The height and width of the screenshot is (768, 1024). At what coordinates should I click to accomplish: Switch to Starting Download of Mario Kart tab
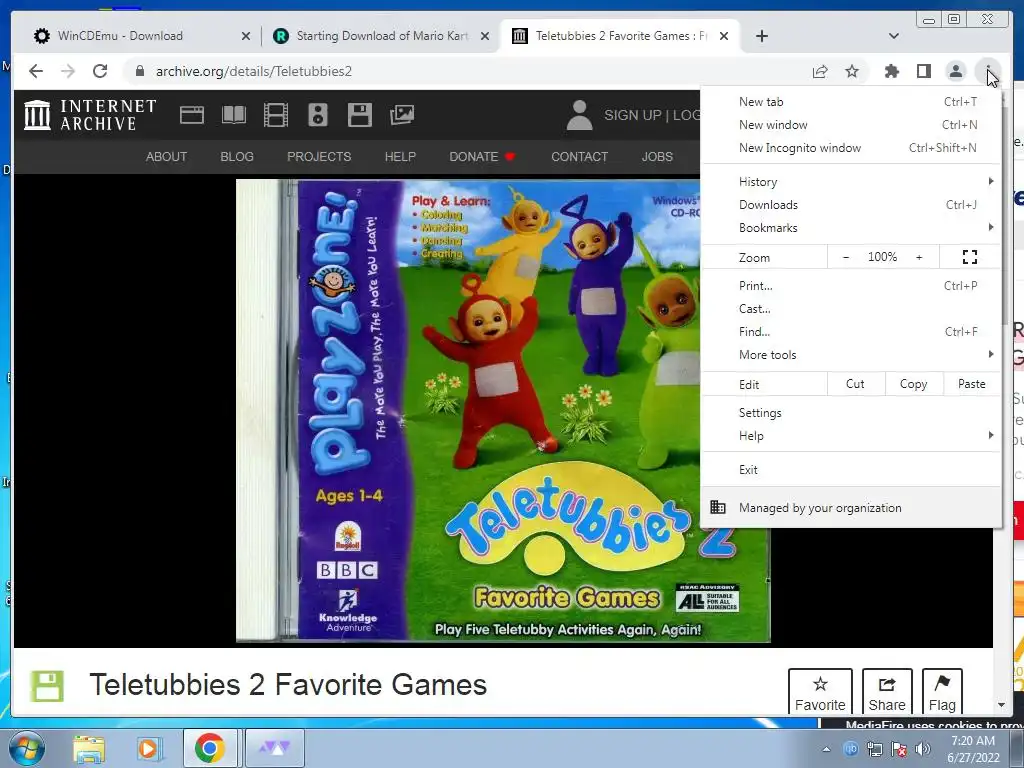383,36
